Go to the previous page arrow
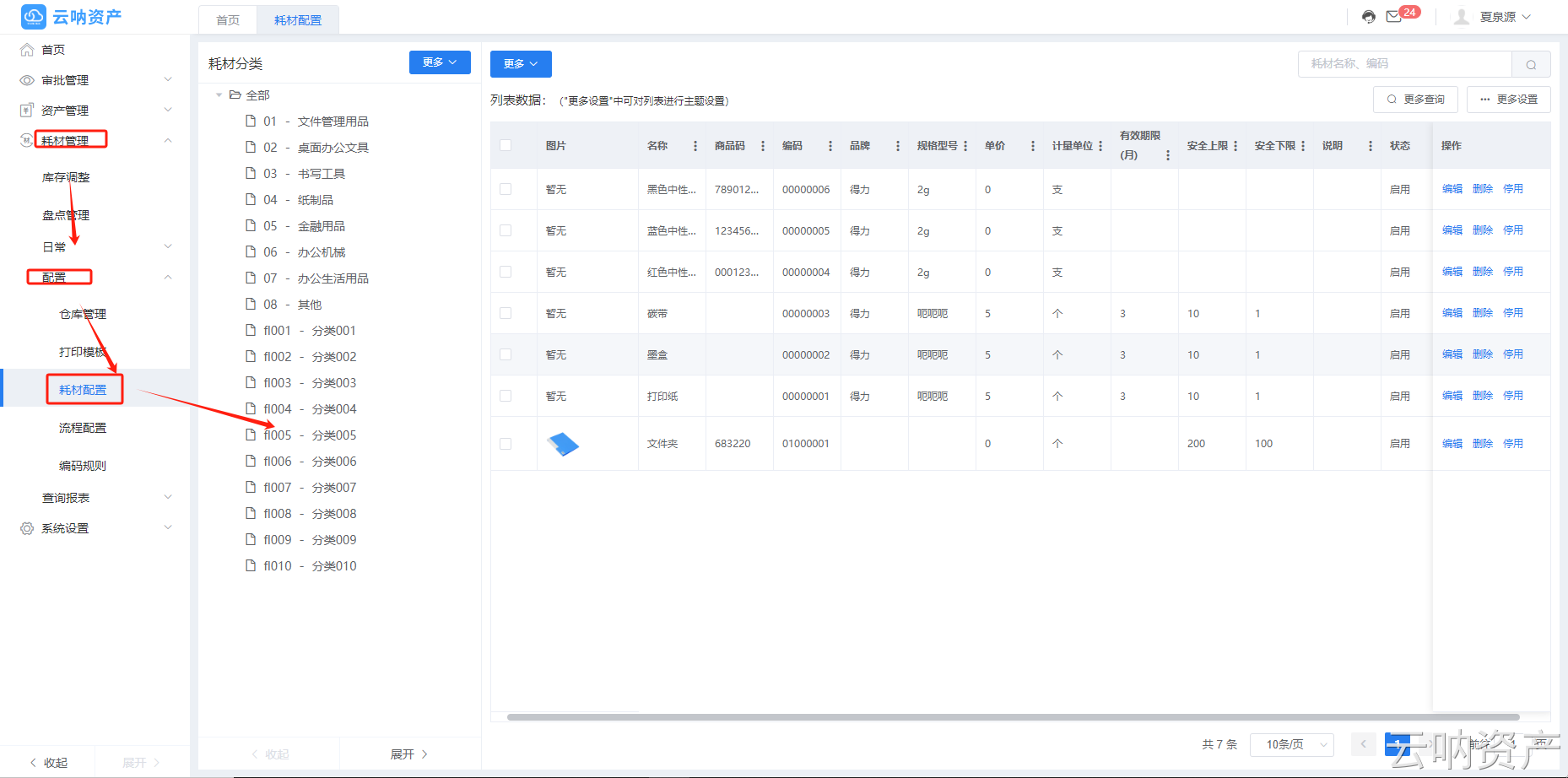 click(x=1363, y=744)
